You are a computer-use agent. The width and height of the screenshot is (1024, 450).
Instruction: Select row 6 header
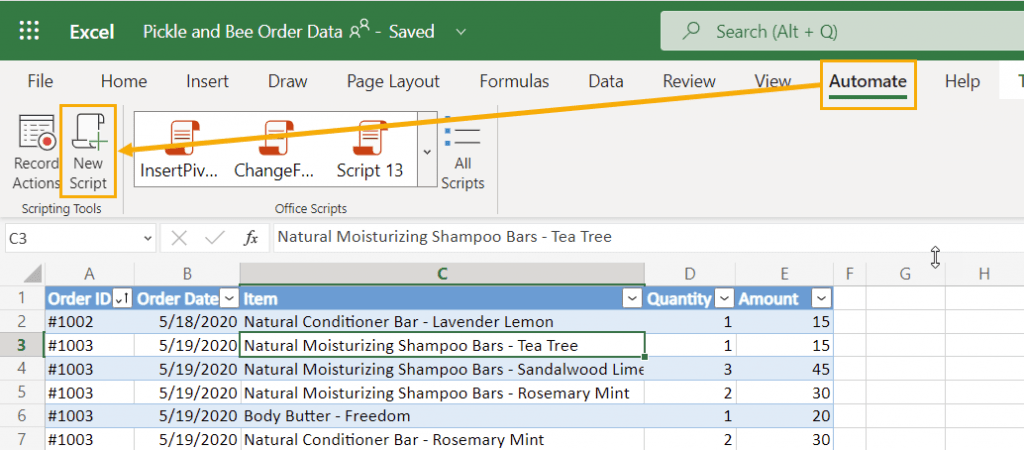click(22, 416)
